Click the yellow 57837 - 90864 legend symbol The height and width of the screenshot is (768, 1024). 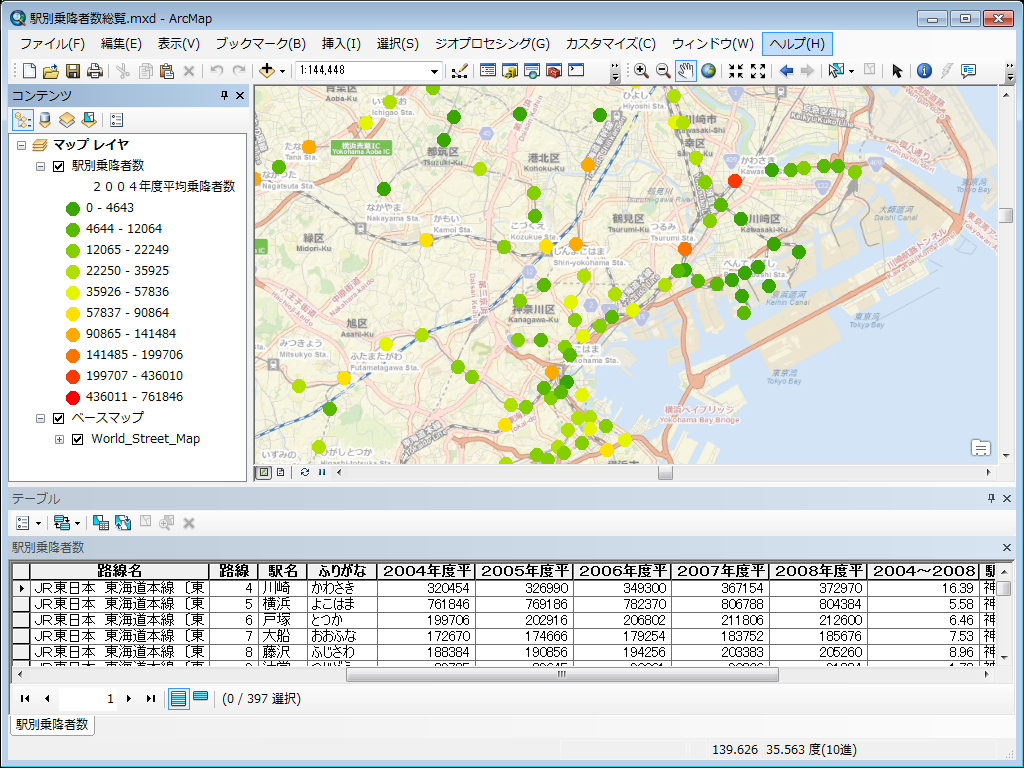tap(72, 313)
